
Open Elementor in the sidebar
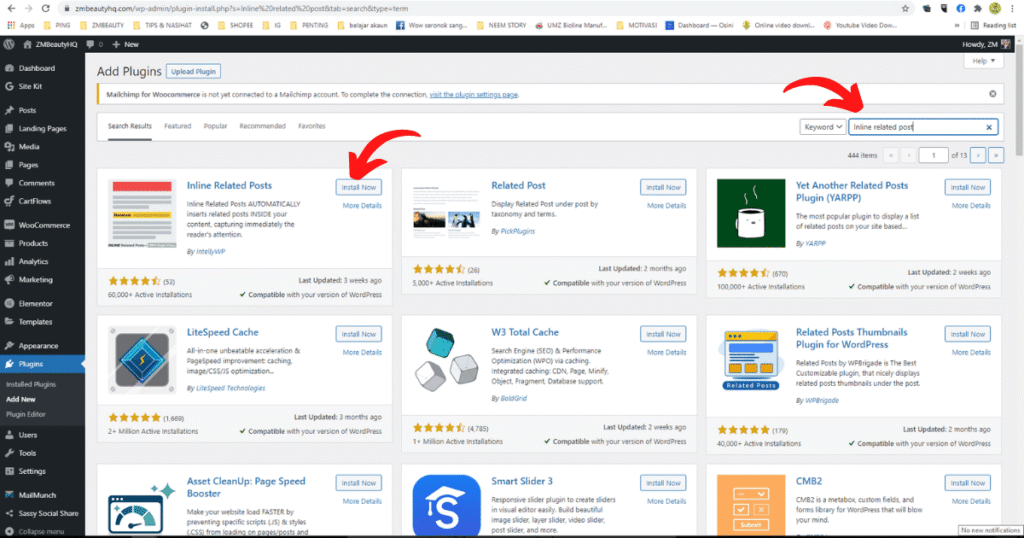[x=35, y=304]
